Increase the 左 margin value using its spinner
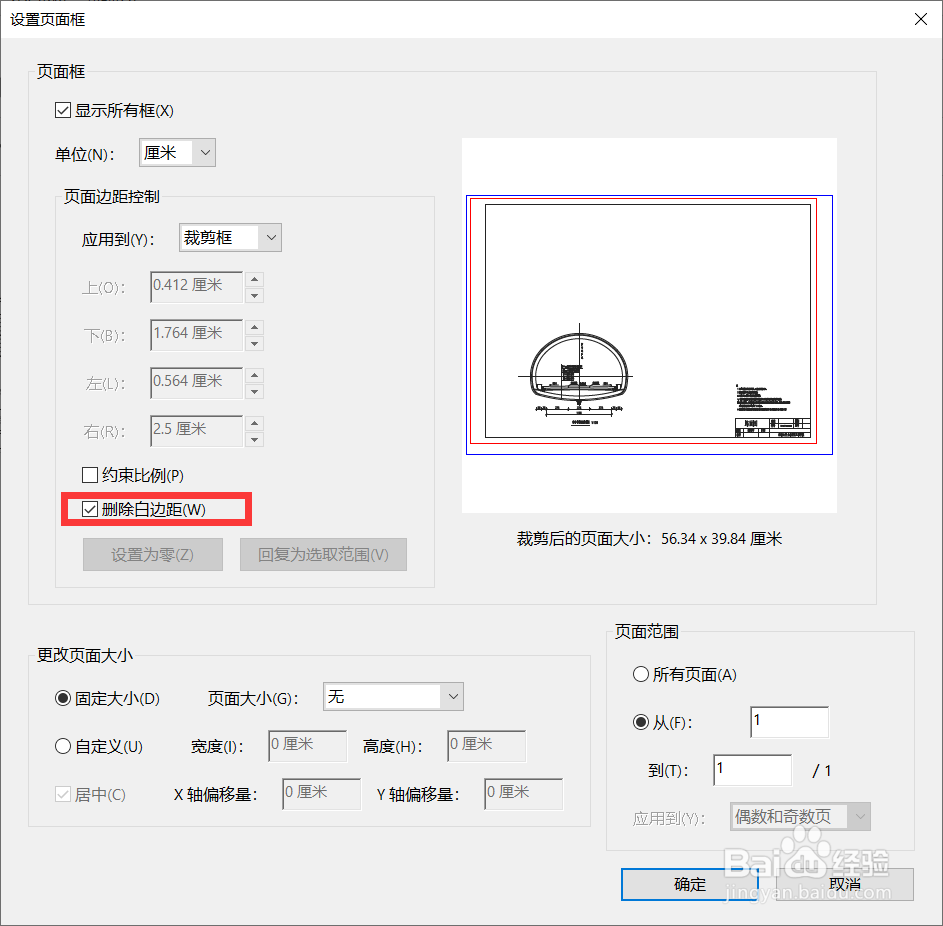 255,377
